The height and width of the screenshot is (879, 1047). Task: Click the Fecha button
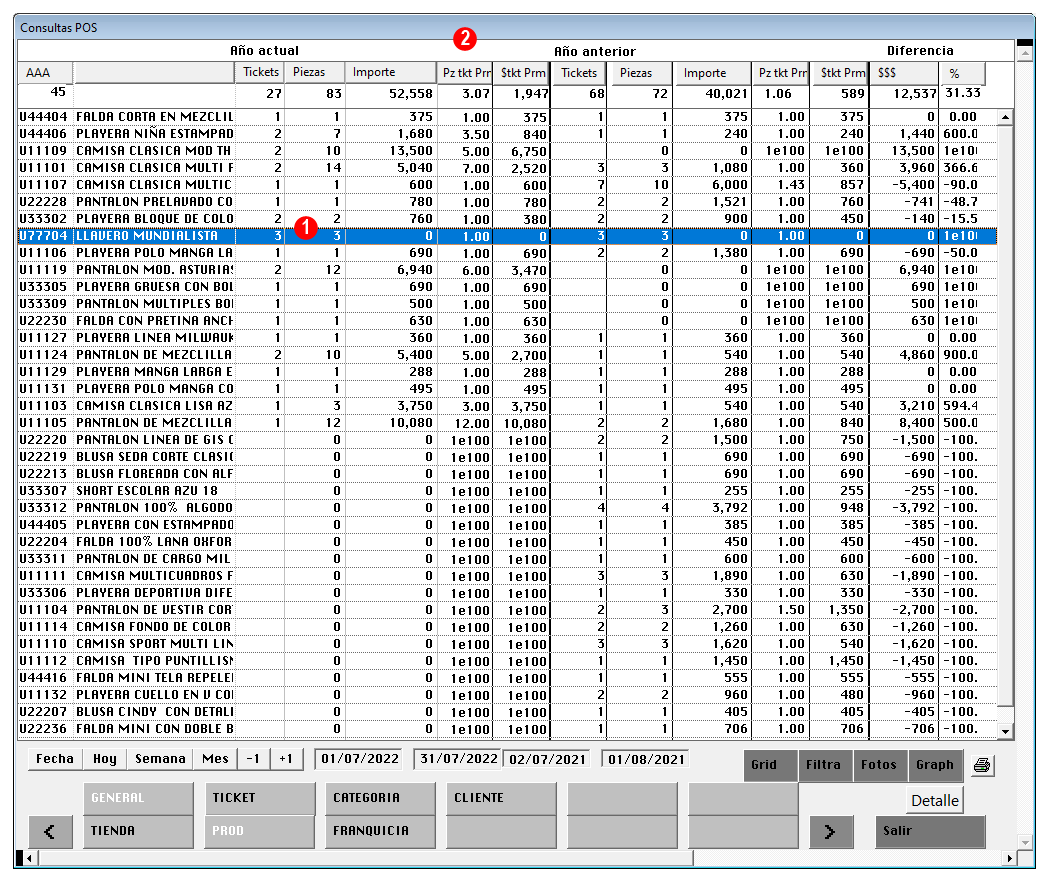pos(55,759)
